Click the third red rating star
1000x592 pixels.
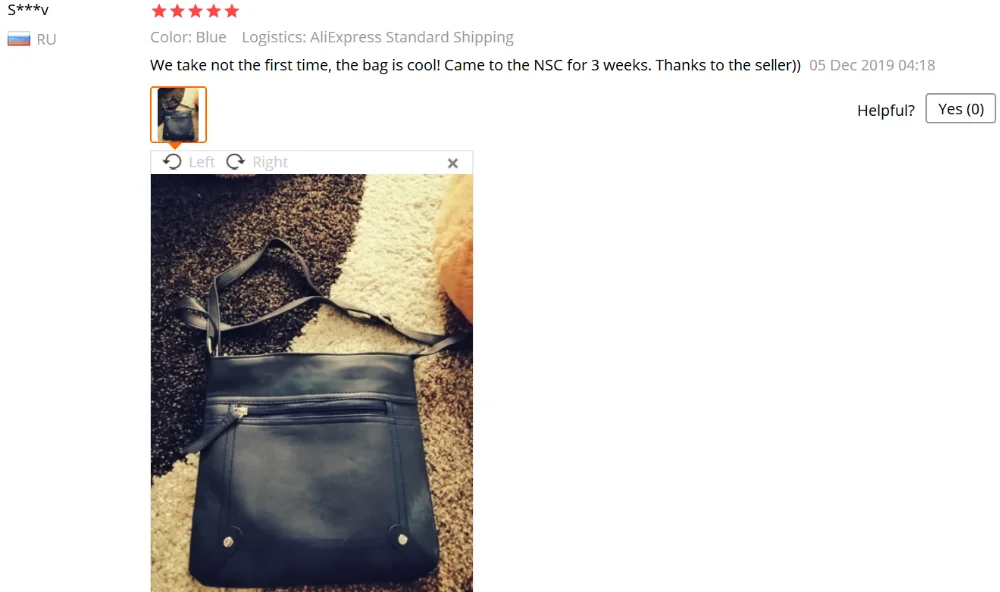(196, 11)
